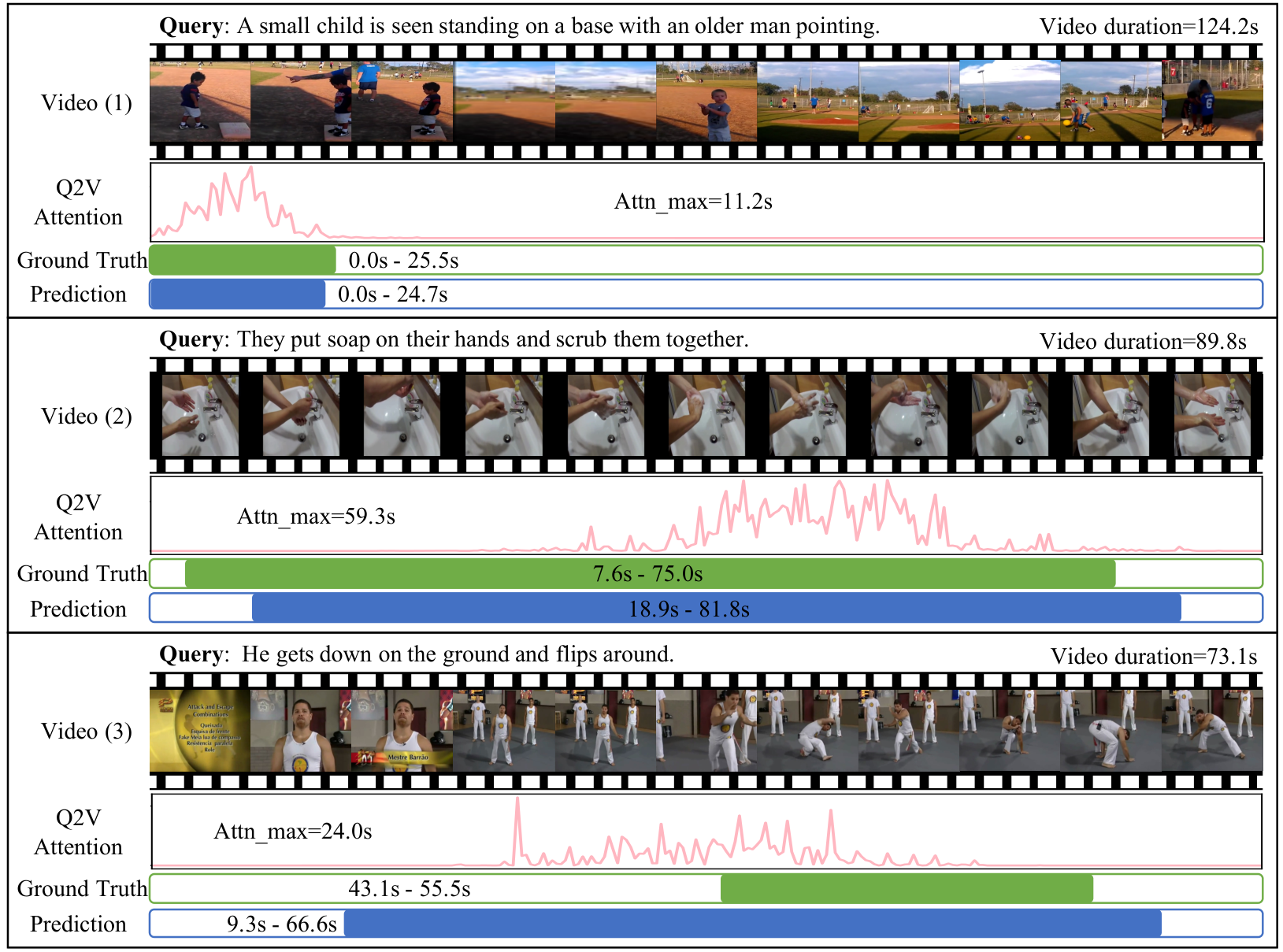Select the "Video (3)" label
This screenshot has width=1283, height=952.
click(x=87, y=732)
